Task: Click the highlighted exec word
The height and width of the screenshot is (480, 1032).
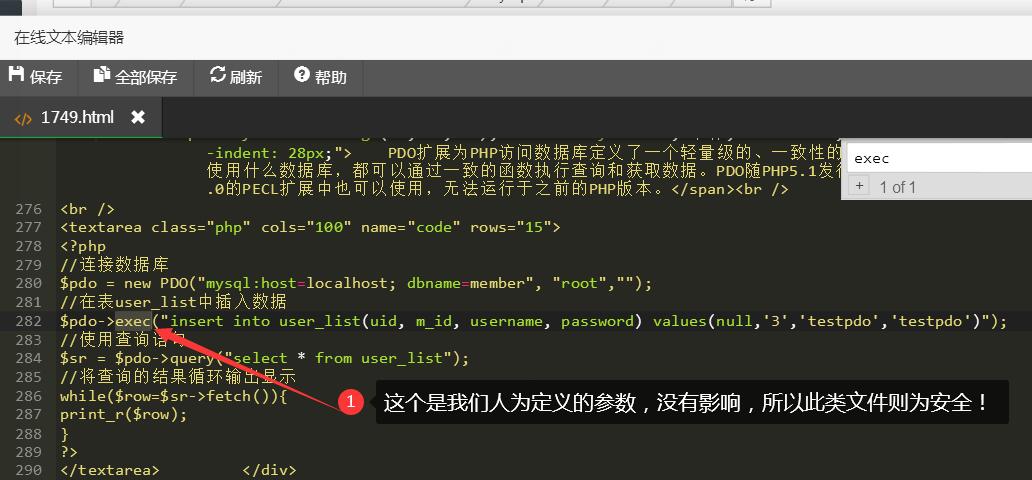Action: coord(133,321)
